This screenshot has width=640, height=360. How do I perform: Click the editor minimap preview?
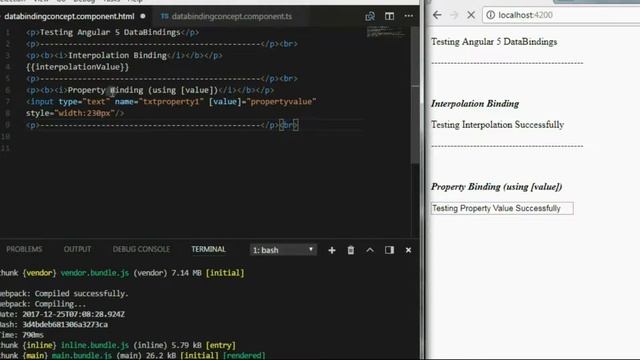[386, 32]
